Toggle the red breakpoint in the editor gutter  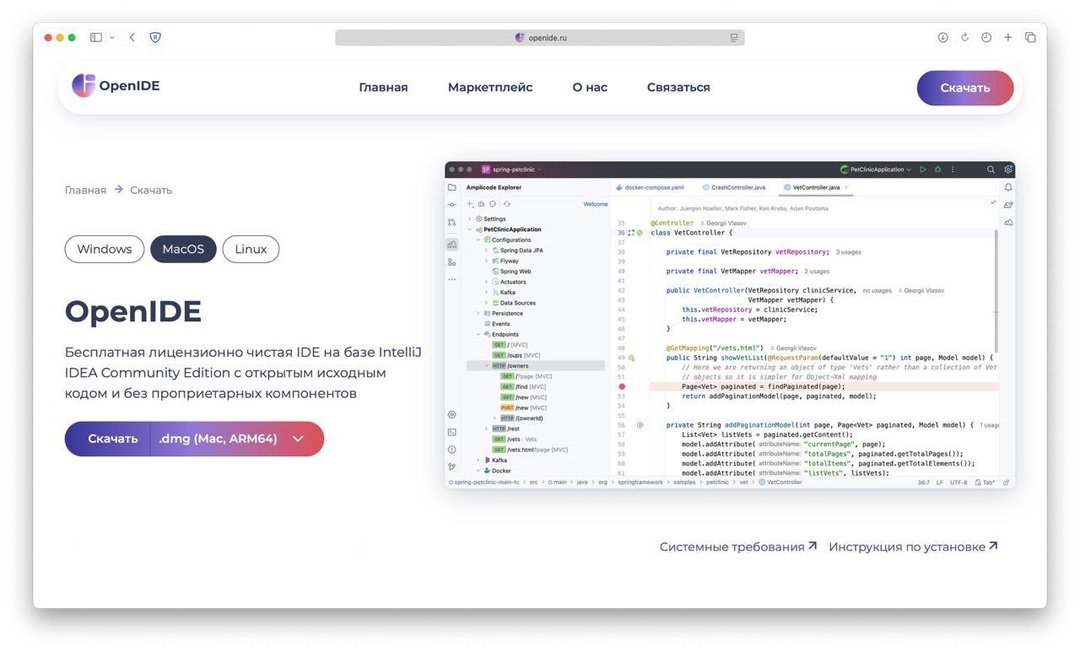(x=622, y=387)
